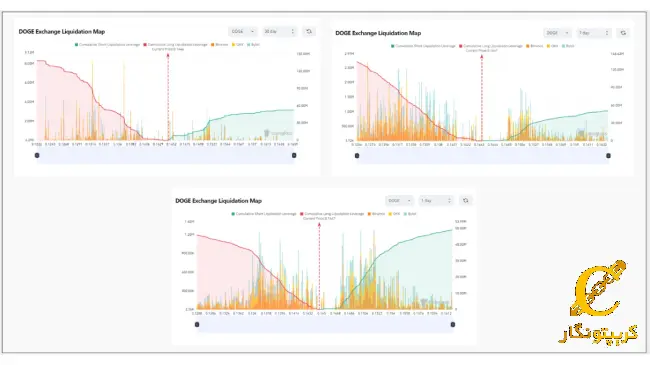The image size is (650, 365).
Task: Click refresh icon on 7 day liquidation map
Action: [623, 33]
